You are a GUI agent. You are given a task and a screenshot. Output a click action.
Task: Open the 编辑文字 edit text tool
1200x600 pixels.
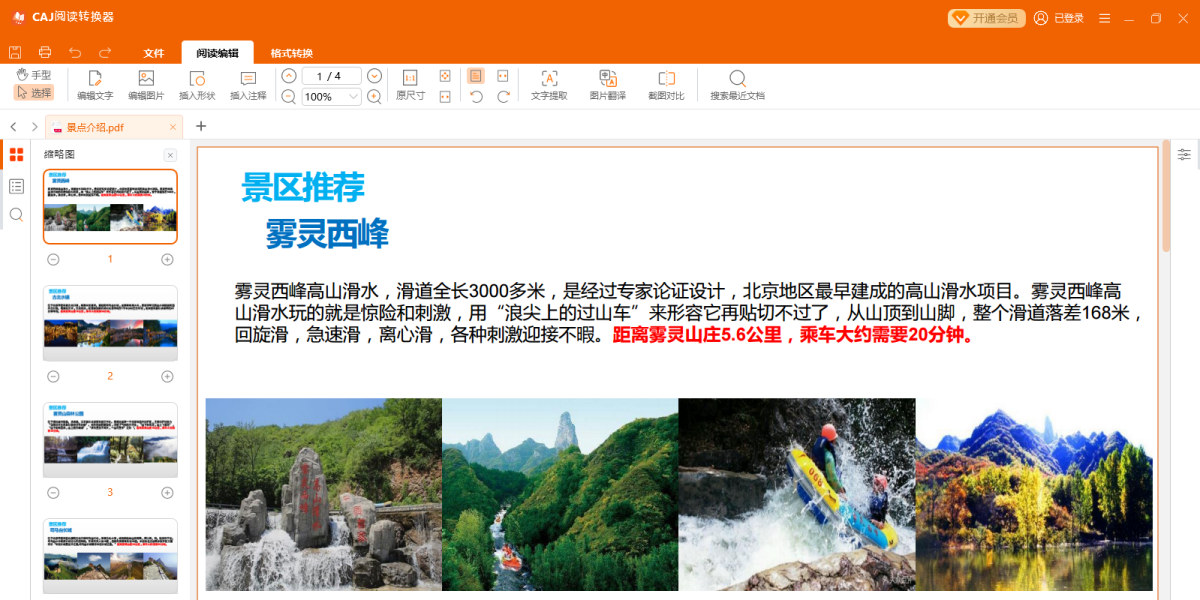point(95,85)
